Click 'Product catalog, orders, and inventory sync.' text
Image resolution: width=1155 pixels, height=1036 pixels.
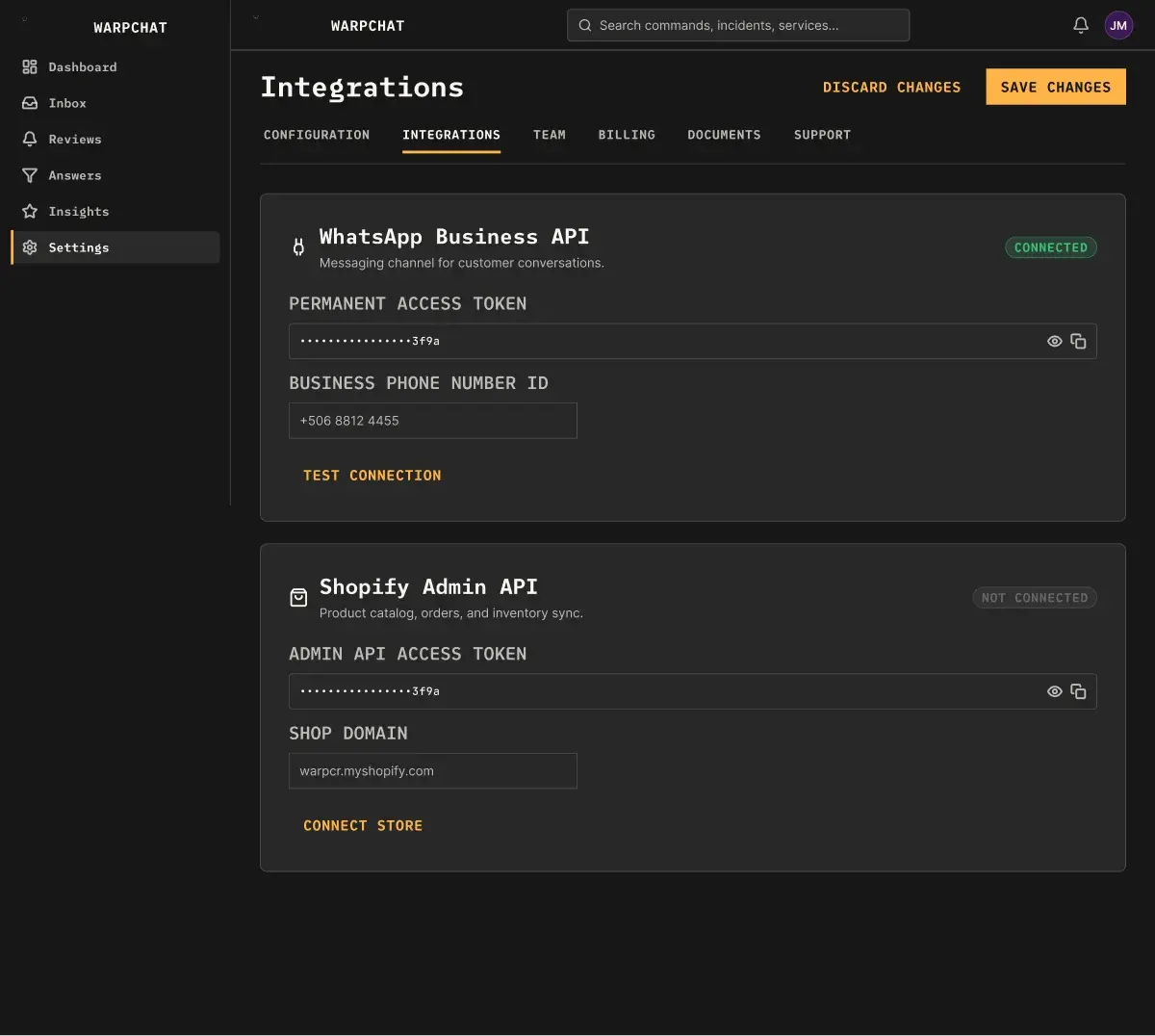pyautogui.click(x=451, y=613)
